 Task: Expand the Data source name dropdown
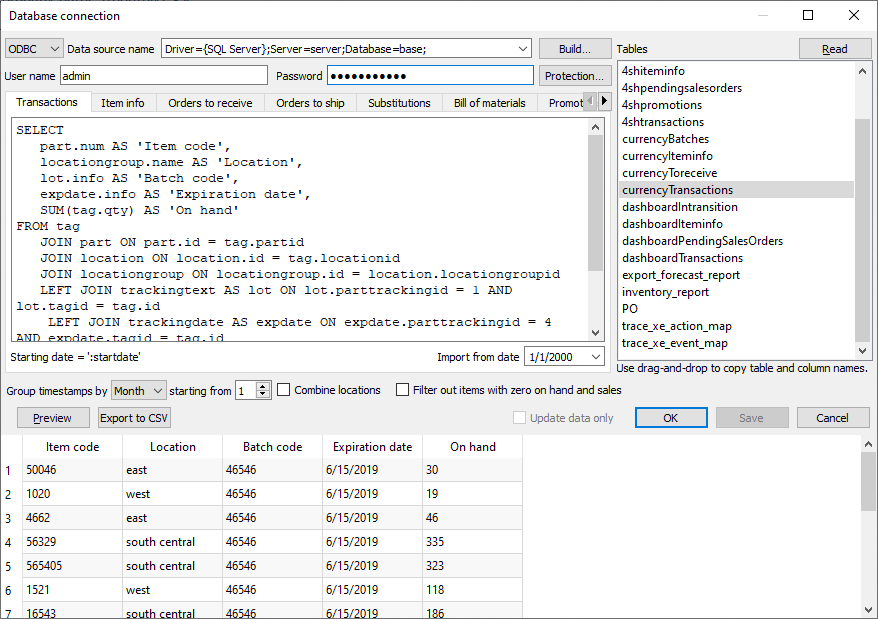point(523,49)
